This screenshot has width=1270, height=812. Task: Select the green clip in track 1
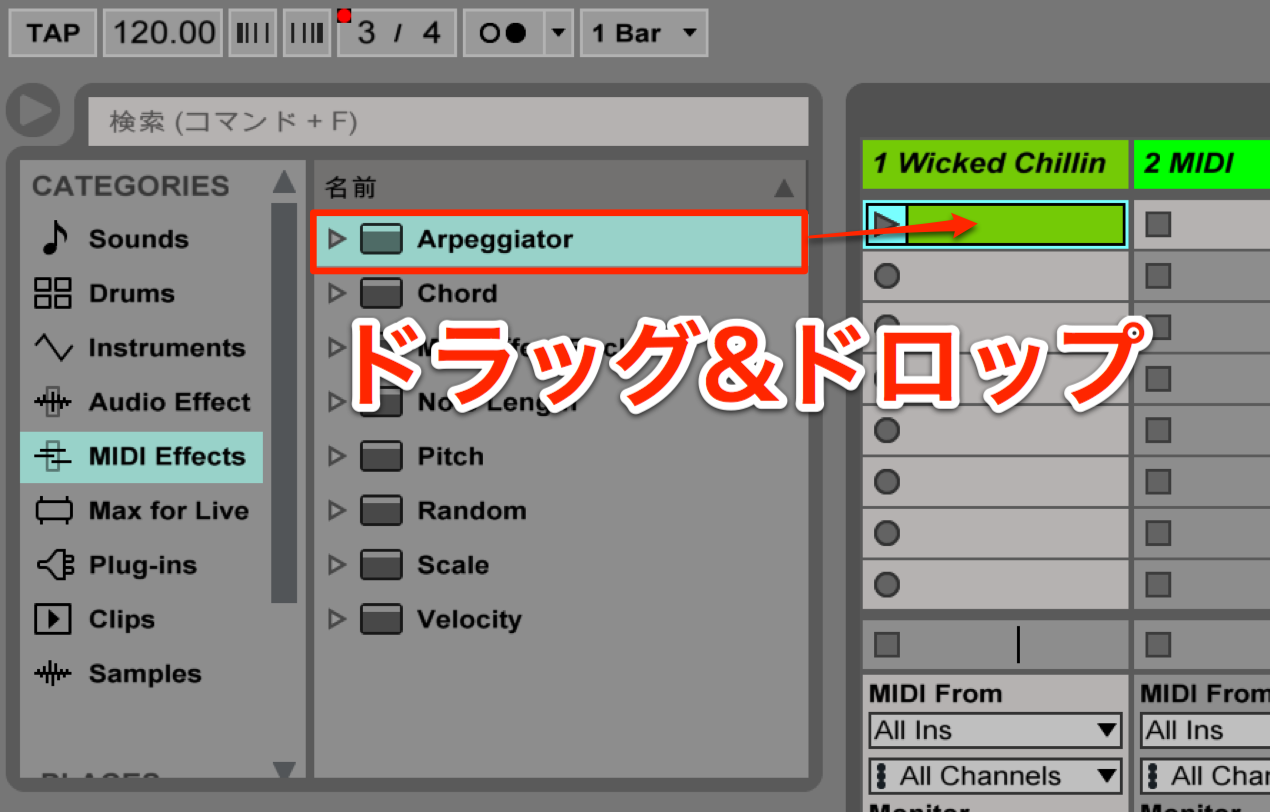point(1016,223)
